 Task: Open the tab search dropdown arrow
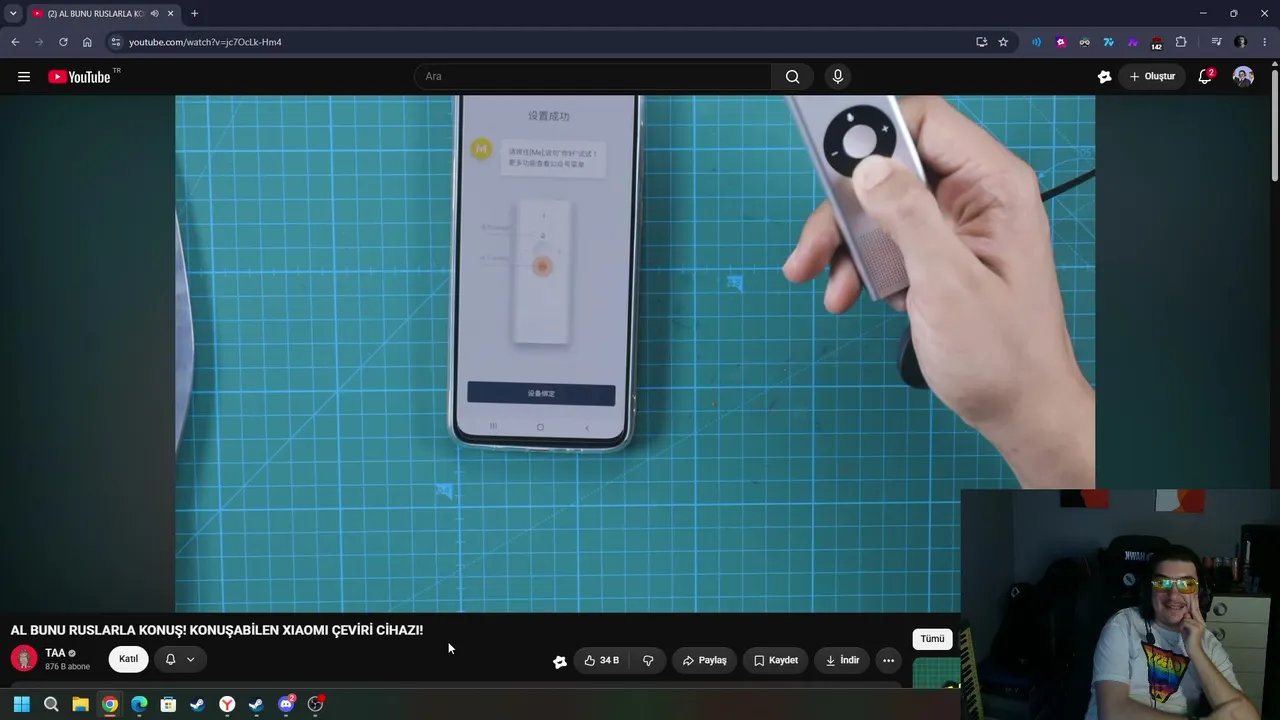(x=13, y=13)
